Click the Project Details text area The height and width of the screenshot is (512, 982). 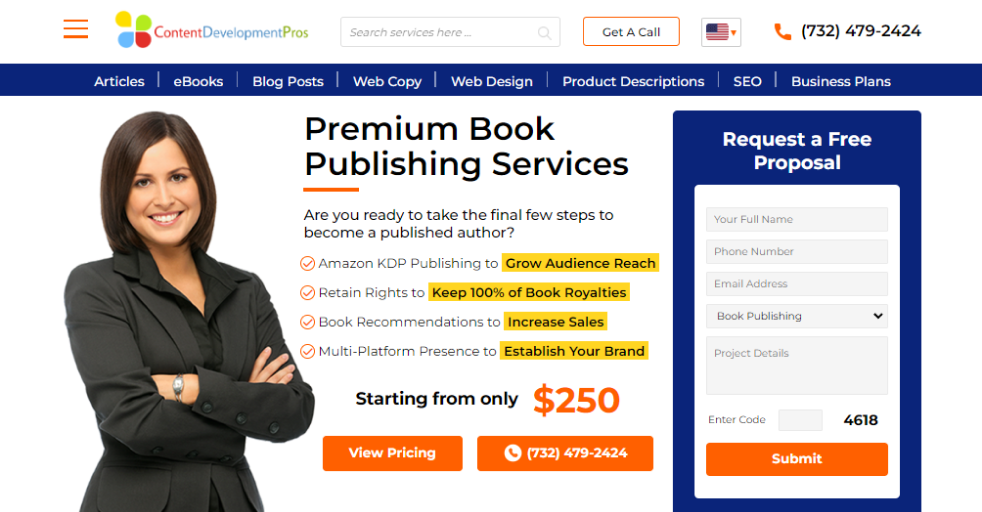(x=797, y=366)
